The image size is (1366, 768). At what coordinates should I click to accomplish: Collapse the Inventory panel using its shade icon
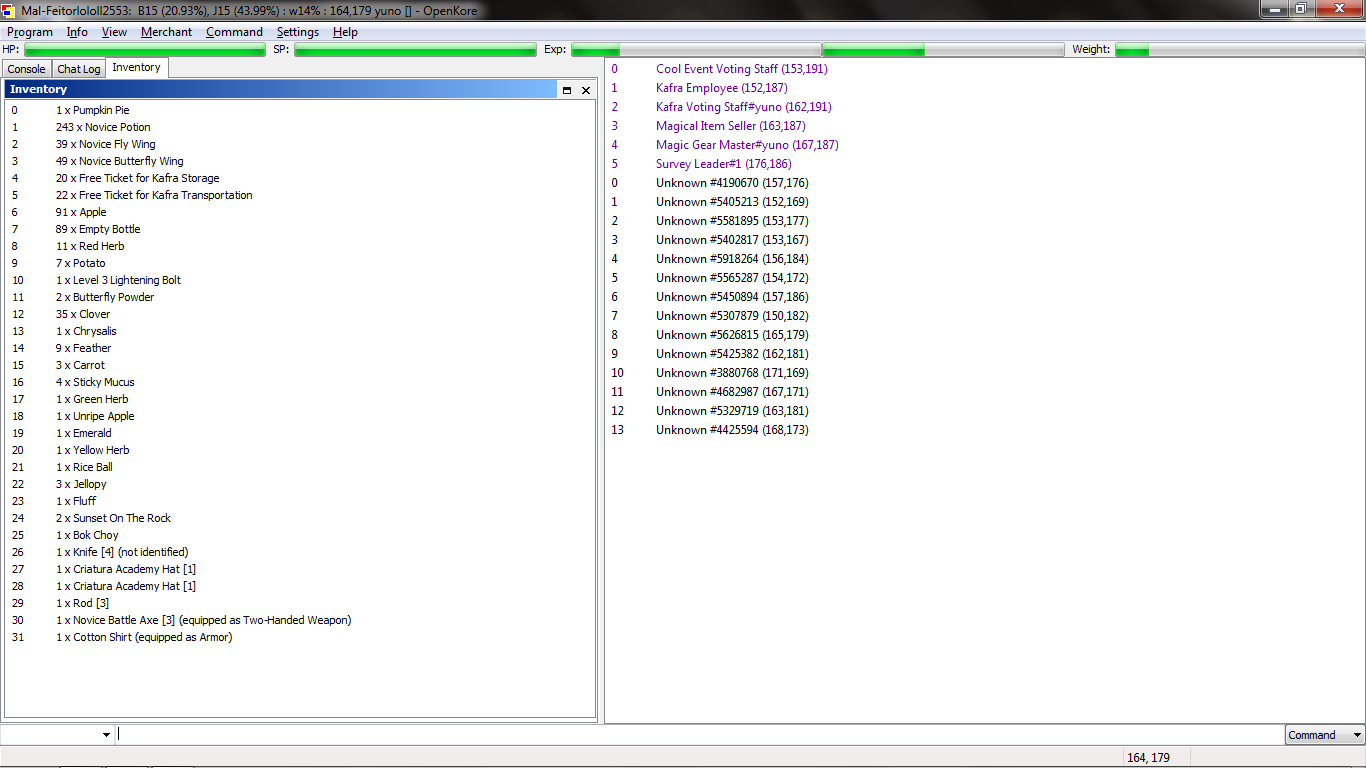tap(566, 89)
